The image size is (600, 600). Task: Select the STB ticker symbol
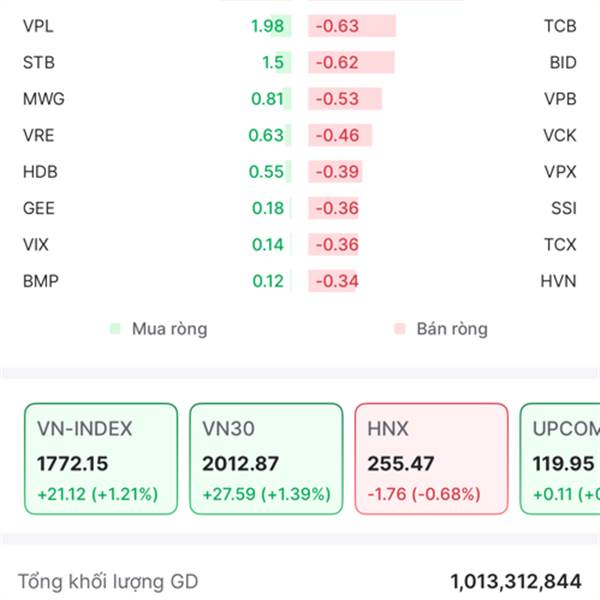tap(38, 63)
